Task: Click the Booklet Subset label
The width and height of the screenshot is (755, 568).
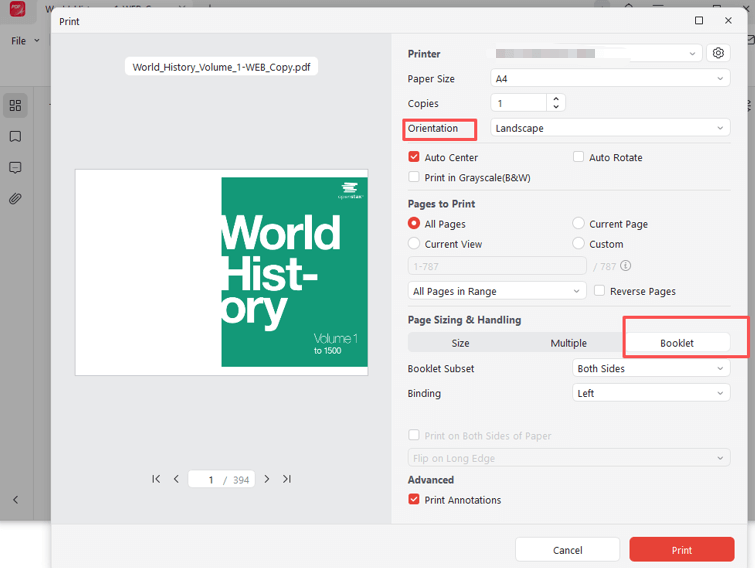Action: (441, 368)
